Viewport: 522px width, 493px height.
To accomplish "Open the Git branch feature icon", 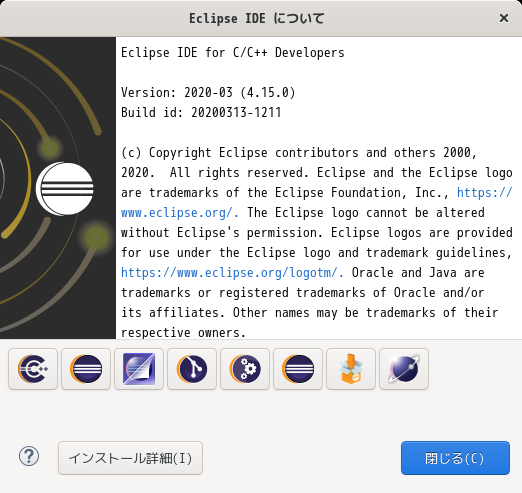I will (x=192, y=369).
